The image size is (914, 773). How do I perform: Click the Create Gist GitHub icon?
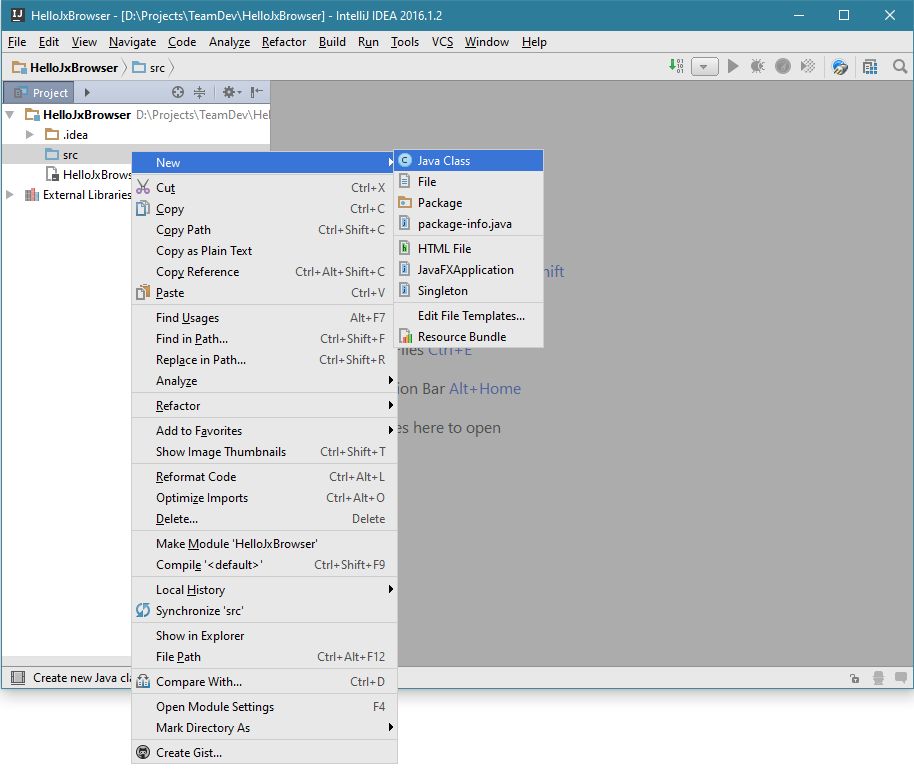click(x=143, y=752)
